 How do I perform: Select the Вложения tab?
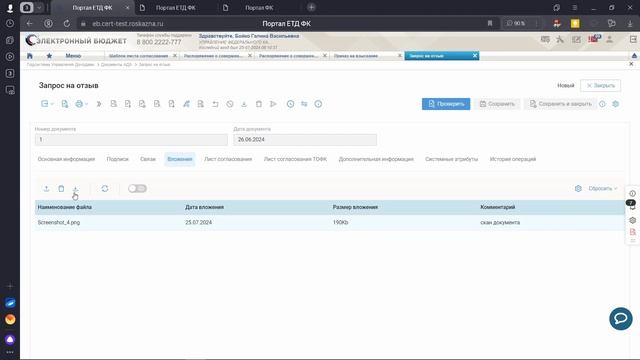[x=180, y=159]
